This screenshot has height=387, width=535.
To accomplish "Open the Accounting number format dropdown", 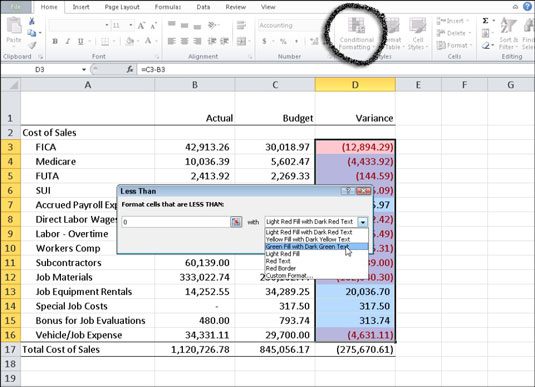I will click(290, 25).
